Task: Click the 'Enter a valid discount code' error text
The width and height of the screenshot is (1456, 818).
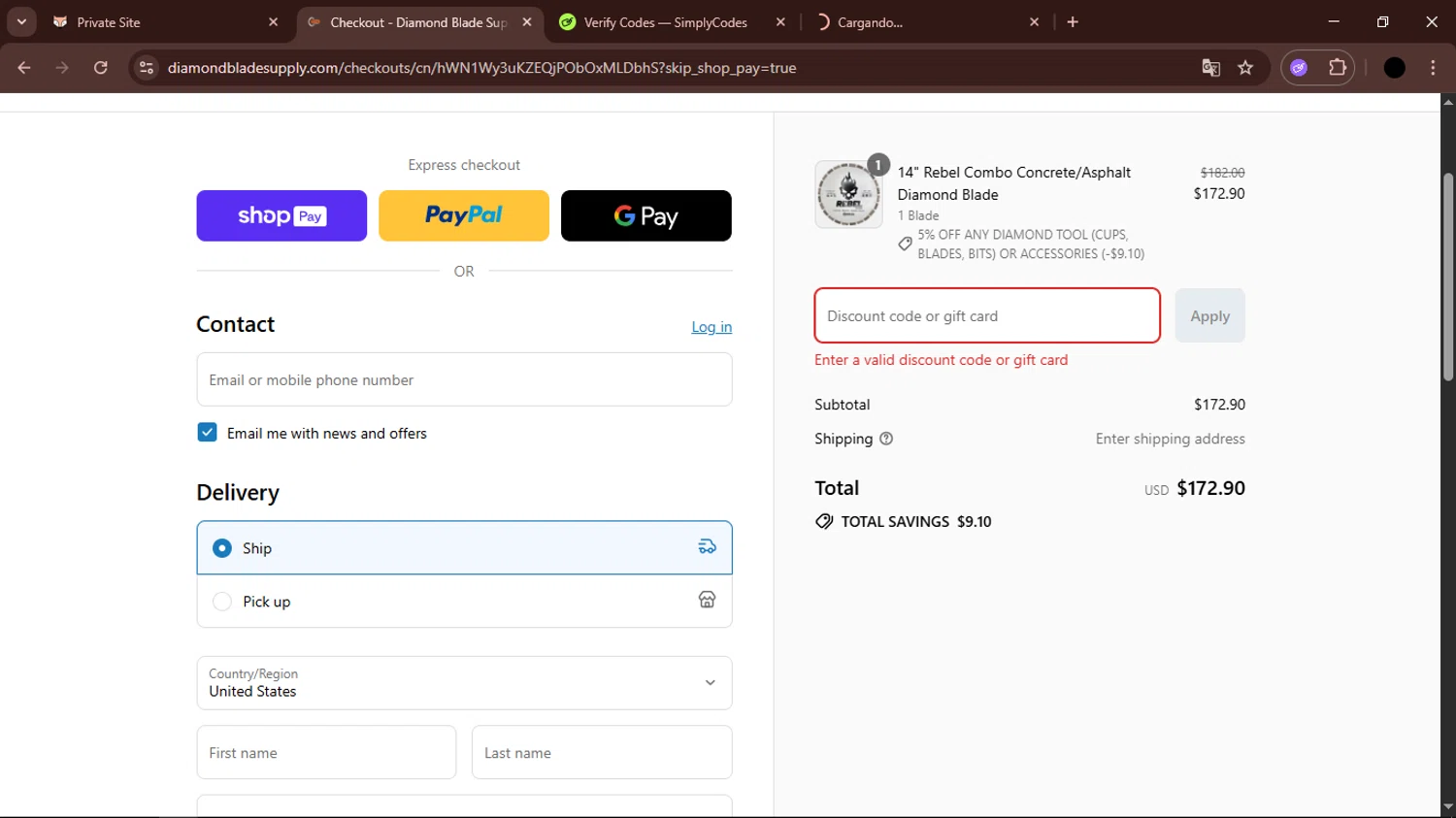Action: tap(941, 360)
